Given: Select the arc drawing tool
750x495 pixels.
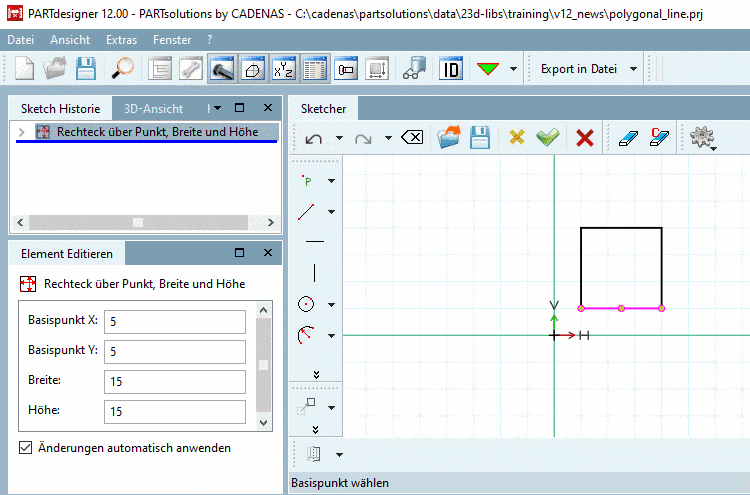Looking at the screenshot, I should coord(307,335).
